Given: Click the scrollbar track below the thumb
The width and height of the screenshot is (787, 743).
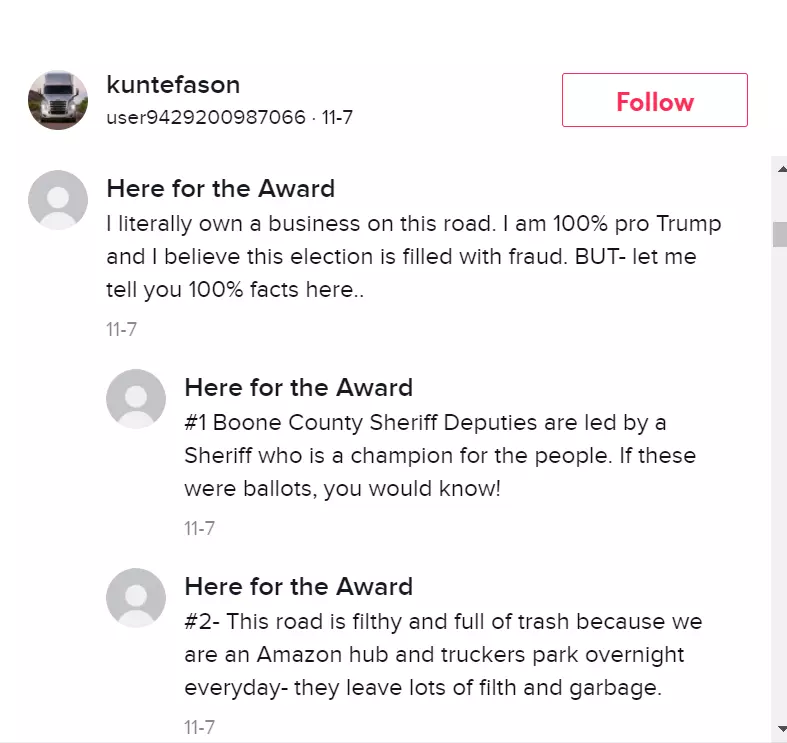Looking at the screenshot, I should (779, 482).
